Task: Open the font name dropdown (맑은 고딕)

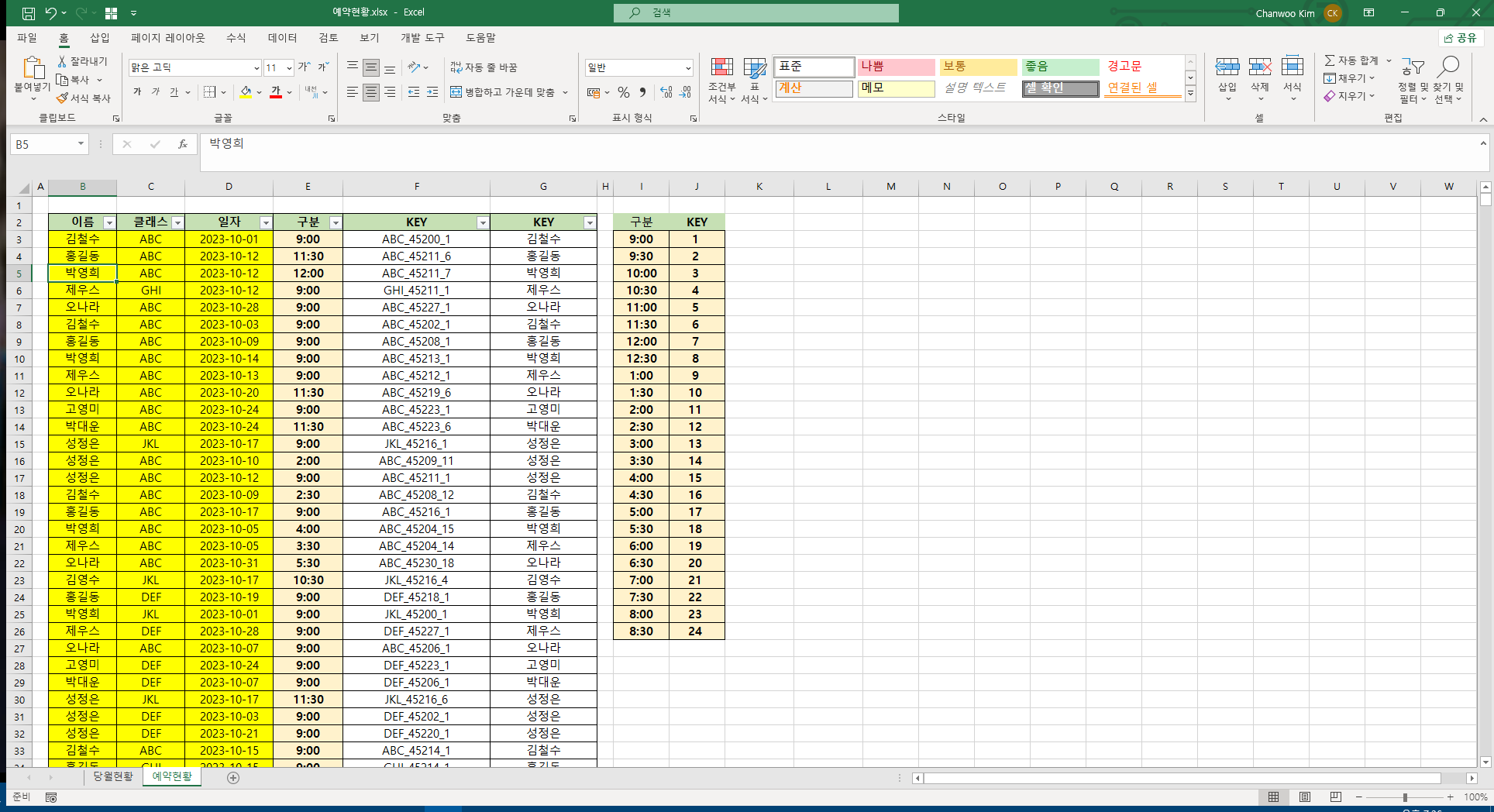Action: pyautogui.click(x=256, y=67)
